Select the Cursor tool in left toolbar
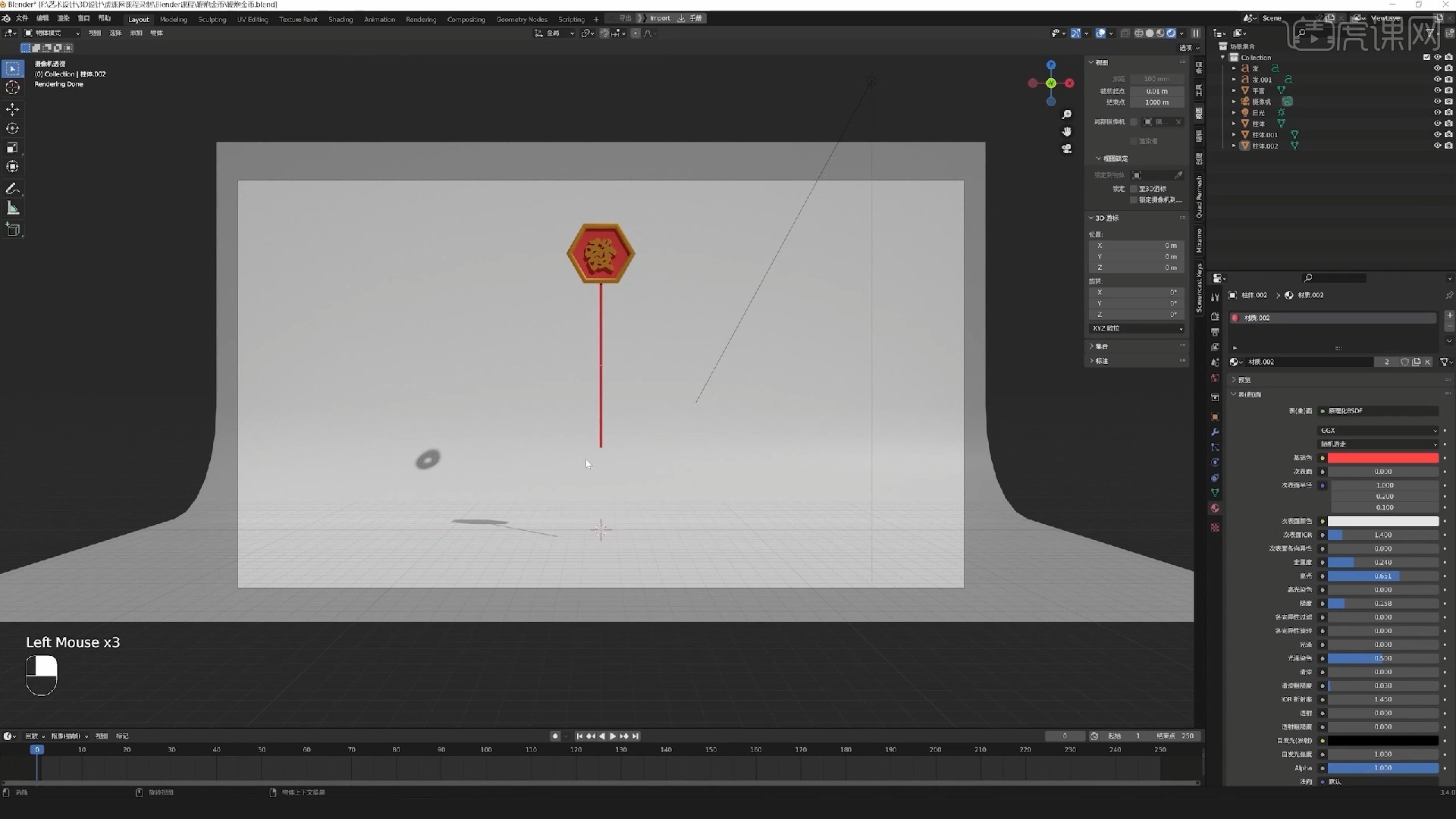The width and height of the screenshot is (1456, 819). pyautogui.click(x=12, y=88)
